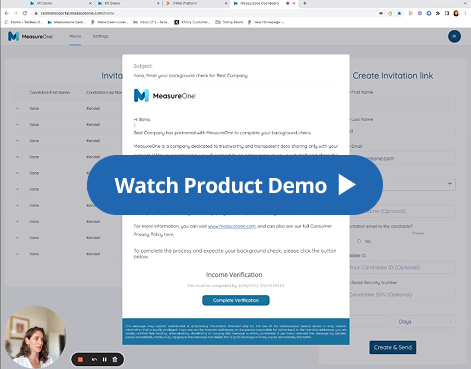Open the Days unit dropdown
The image size is (471, 369).
[425, 322]
